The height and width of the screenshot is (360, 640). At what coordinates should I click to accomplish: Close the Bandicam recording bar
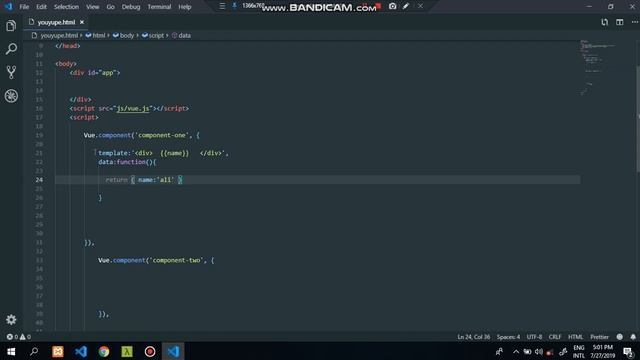click(x=420, y=6)
